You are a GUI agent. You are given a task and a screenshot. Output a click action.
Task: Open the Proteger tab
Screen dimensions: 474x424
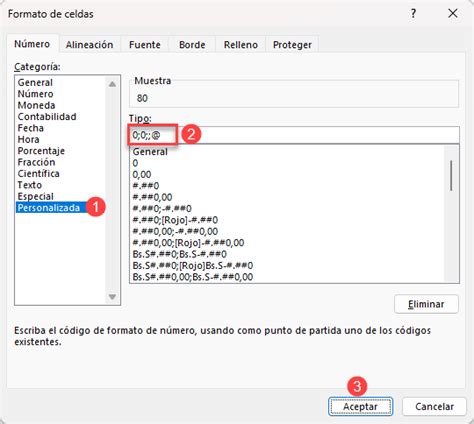(x=292, y=45)
